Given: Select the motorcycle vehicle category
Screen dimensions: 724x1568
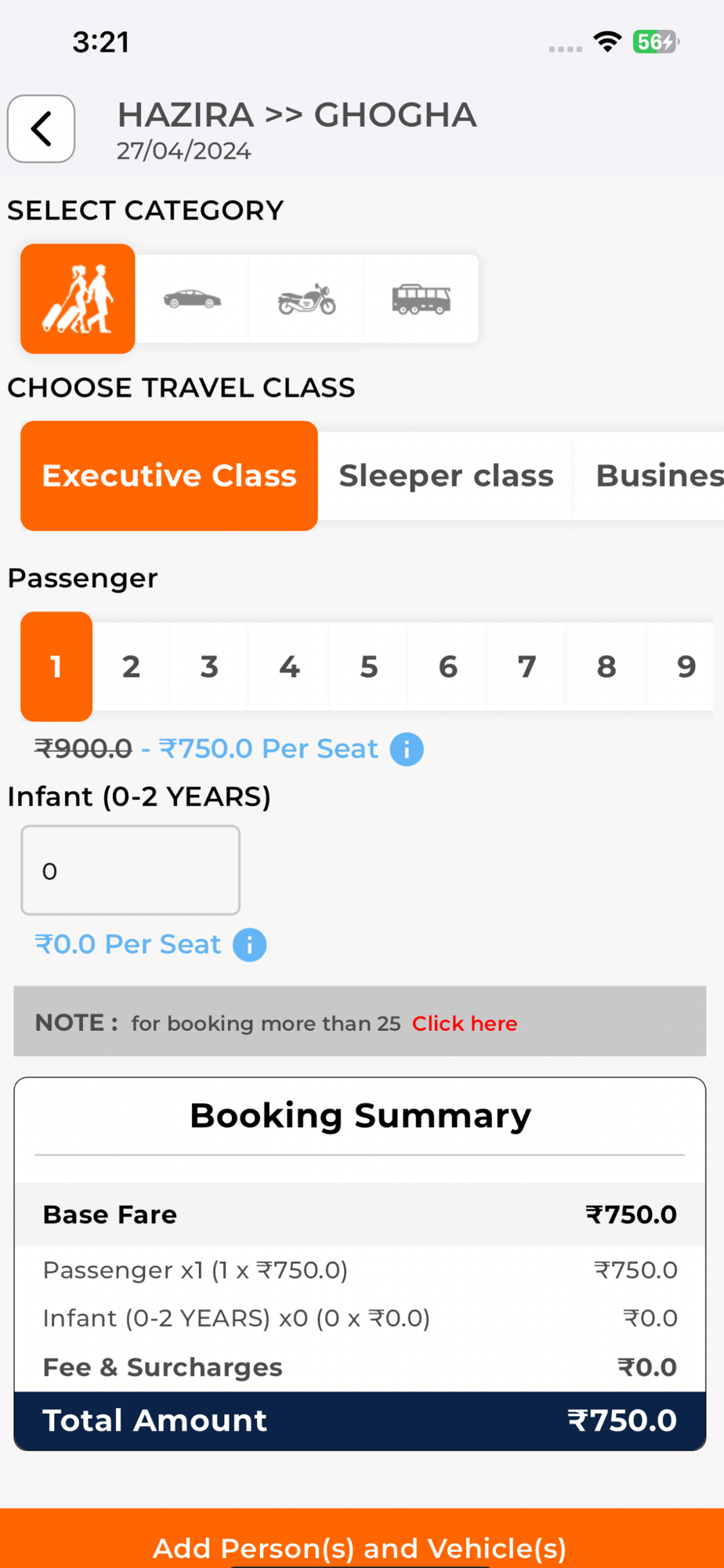Looking at the screenshot, I should (306, 299).
